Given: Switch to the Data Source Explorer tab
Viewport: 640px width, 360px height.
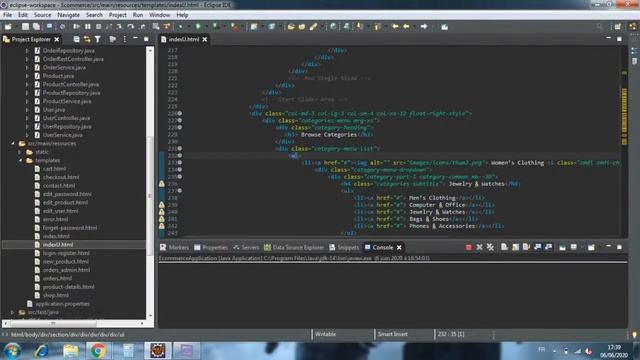Looking at the screenshot, I should [x=294, y=247].
